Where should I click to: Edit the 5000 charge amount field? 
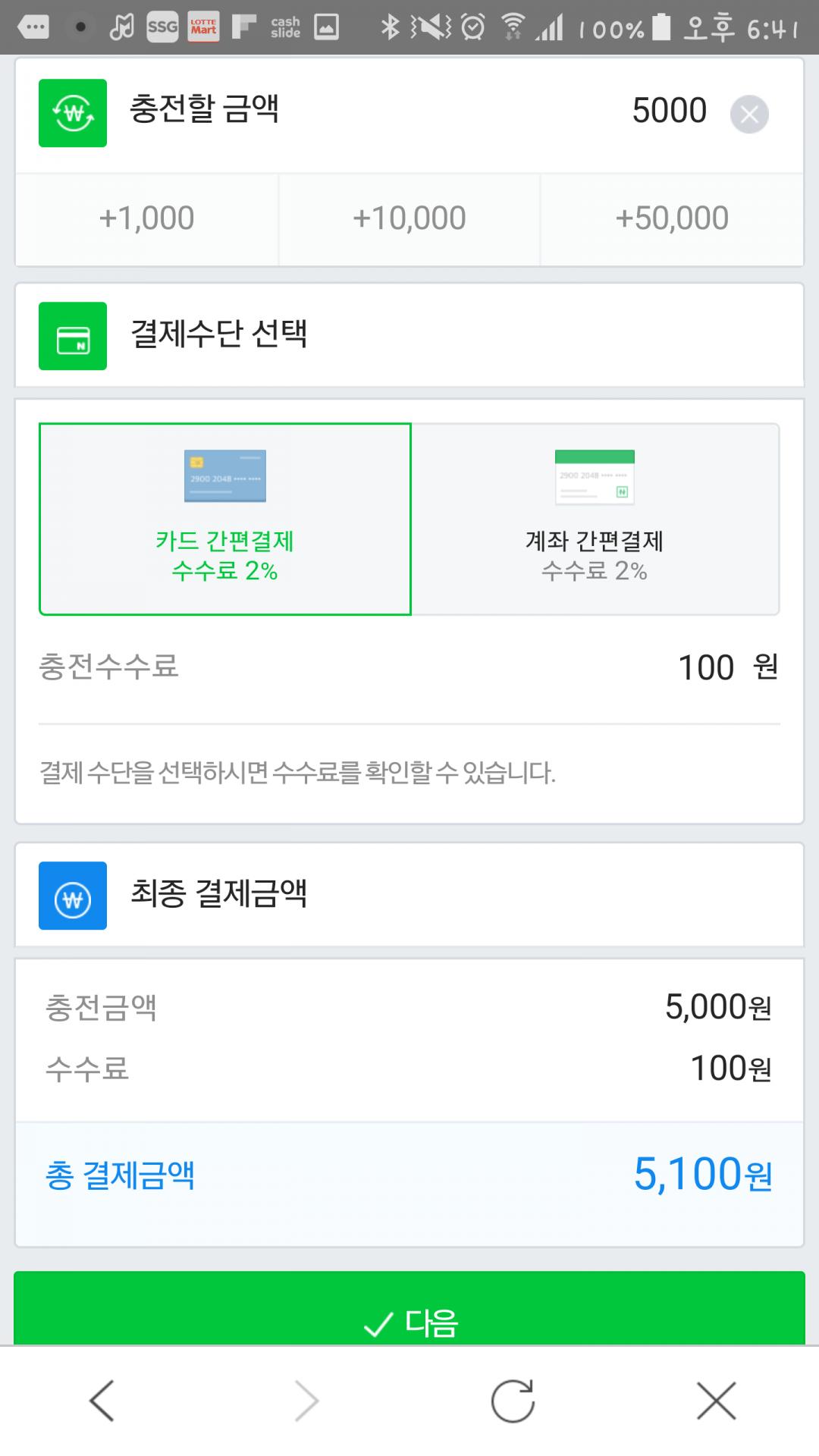pyautogui.click(x=669, y=111)
